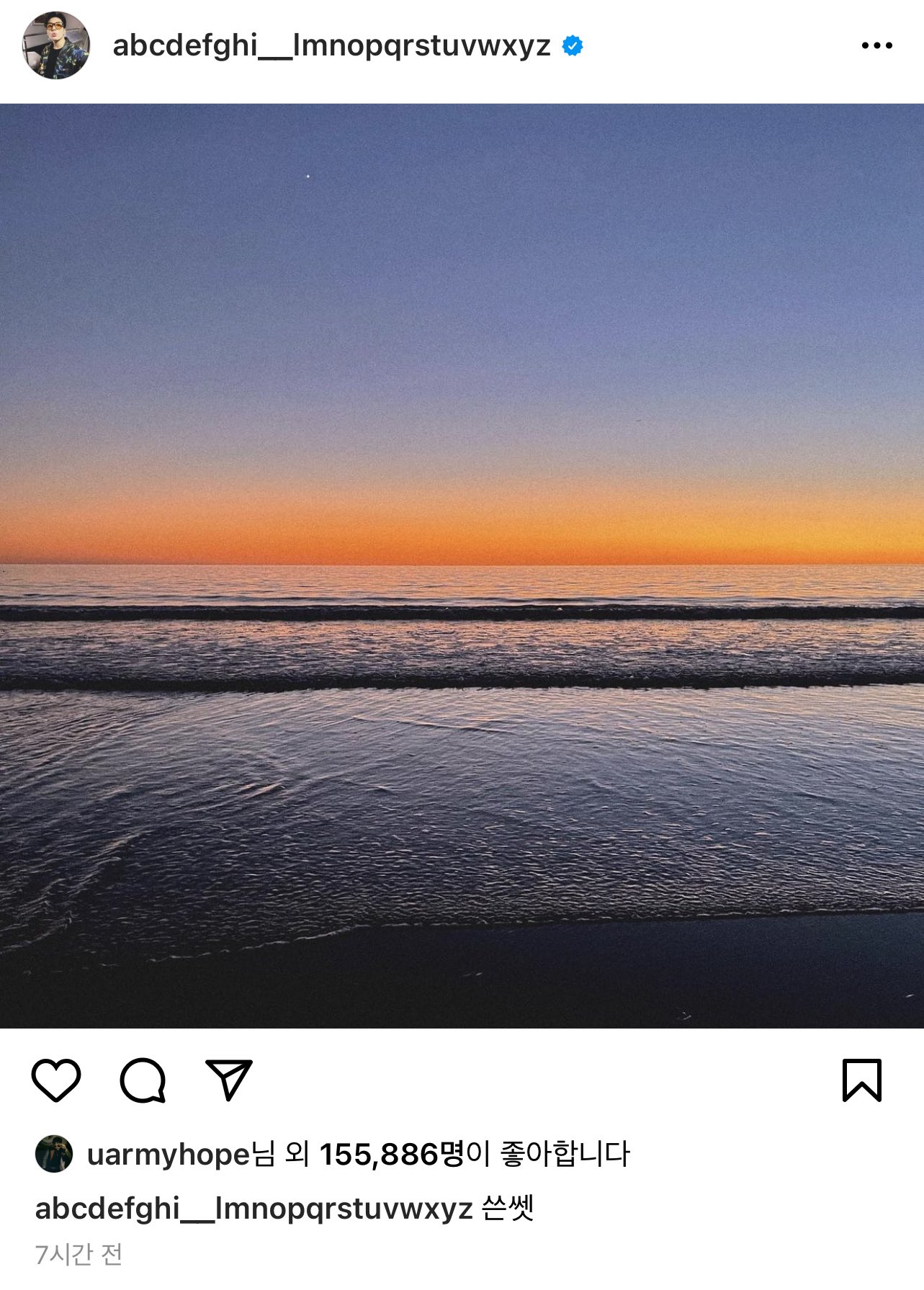This screenshot has width=924, height=1290.
Task: Tap the small avatar beside uarmyhope
Action: 52,1153
